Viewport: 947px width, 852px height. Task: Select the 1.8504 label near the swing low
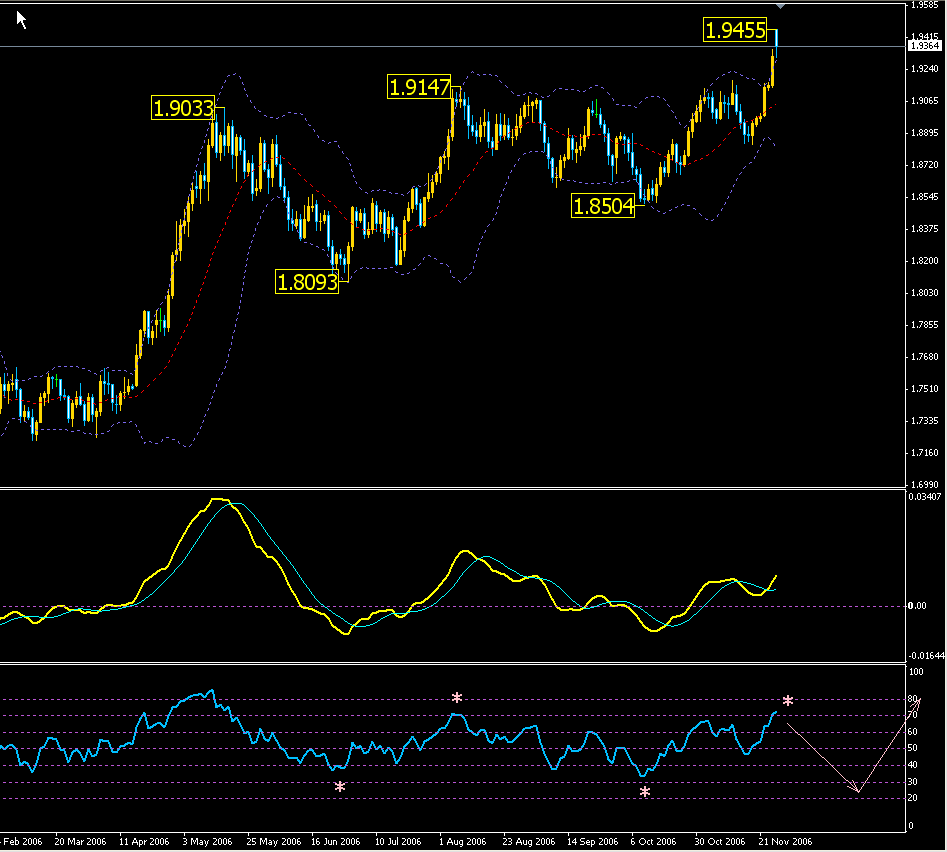tap(603, 206)
